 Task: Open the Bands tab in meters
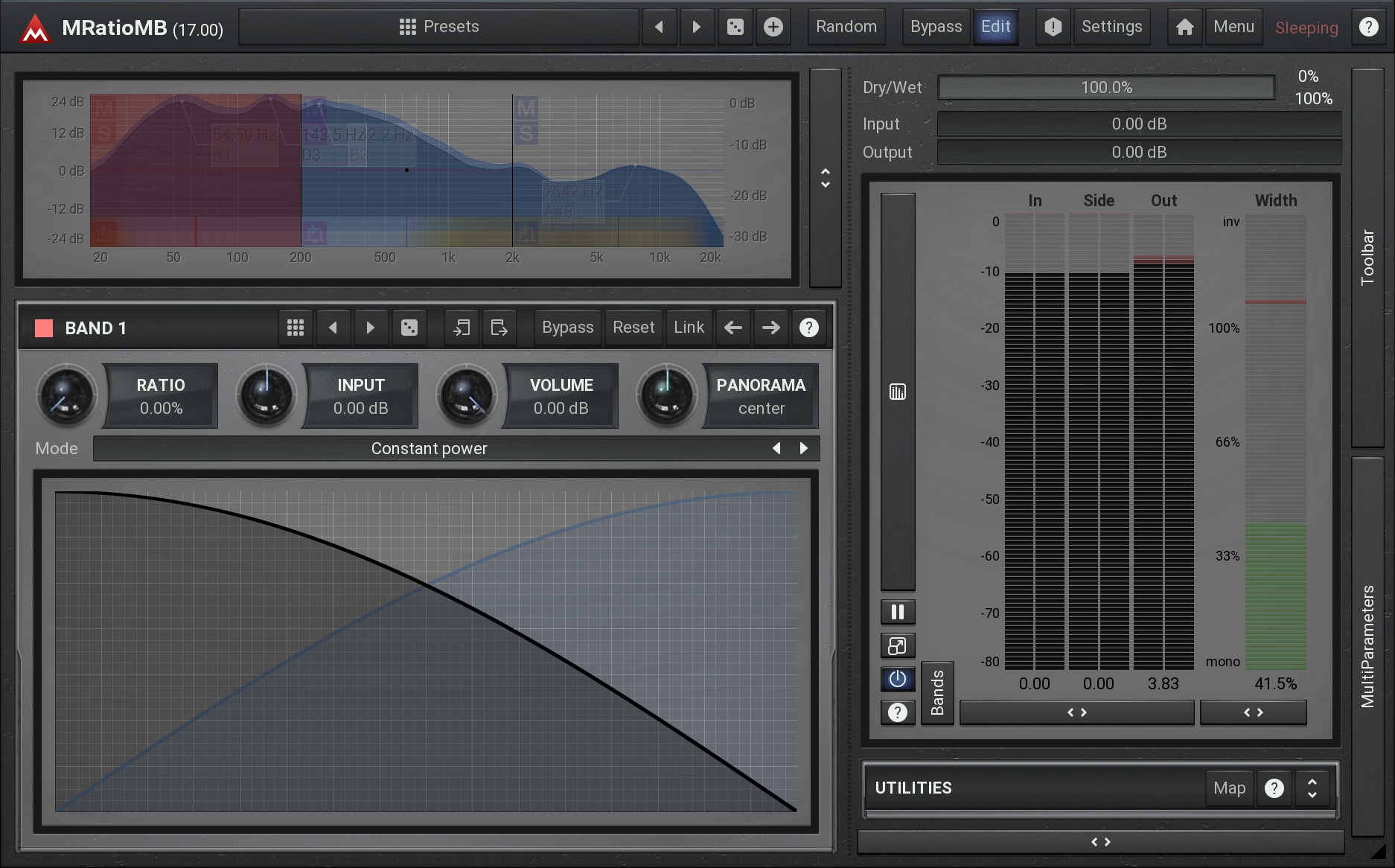(x=937, y=692)
